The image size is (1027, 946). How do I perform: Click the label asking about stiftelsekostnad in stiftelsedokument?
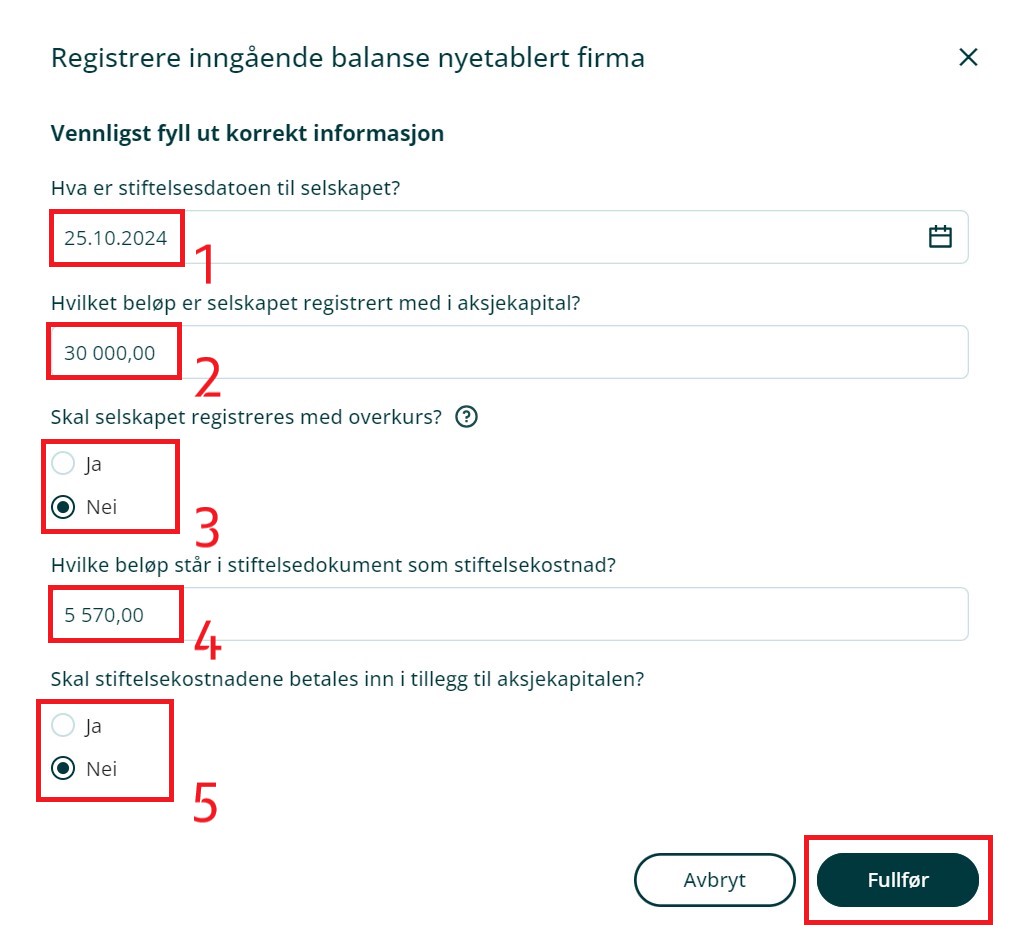[333, 565]
